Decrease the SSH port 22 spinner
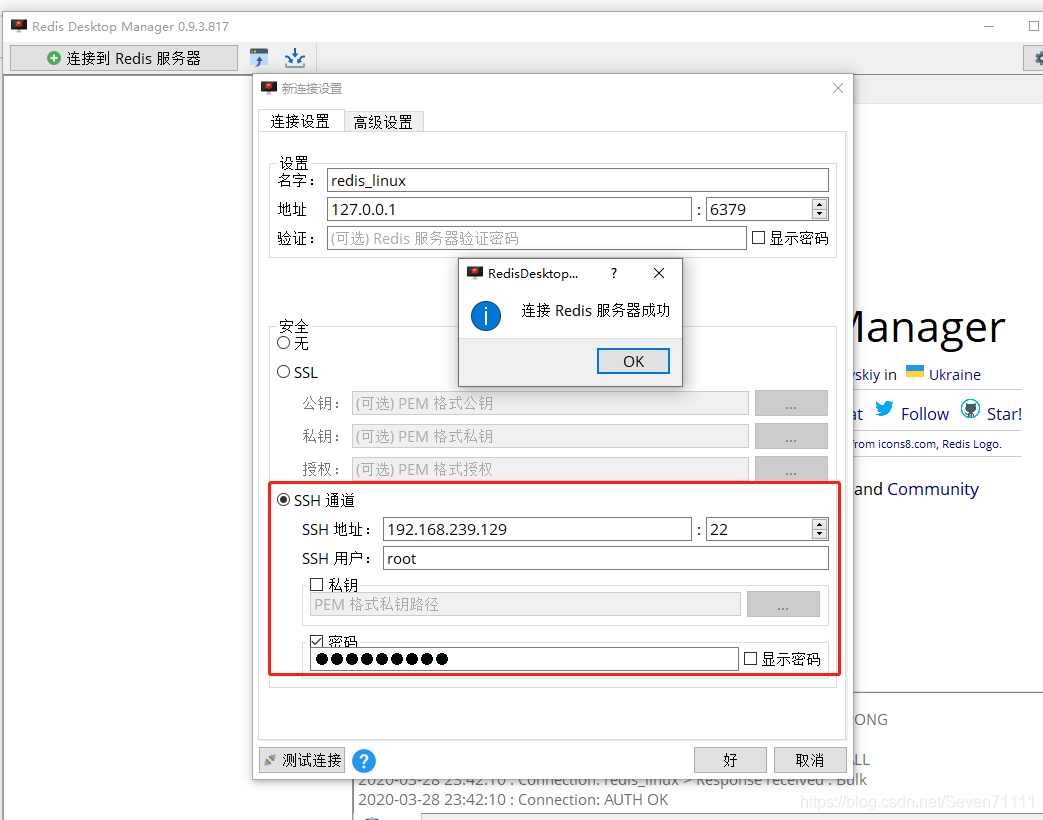The image size is (1043, 820). point(820,534)
